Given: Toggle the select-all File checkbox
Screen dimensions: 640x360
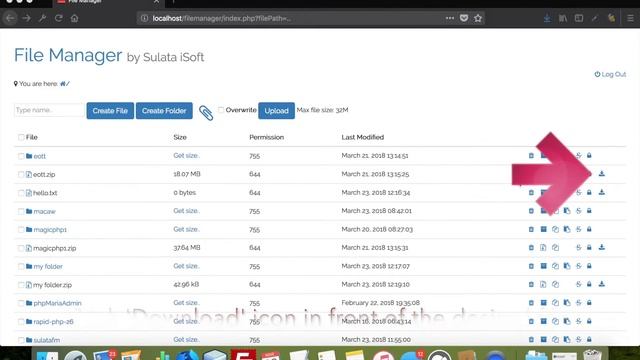Looking at the screenshot, I should (21, 137).
